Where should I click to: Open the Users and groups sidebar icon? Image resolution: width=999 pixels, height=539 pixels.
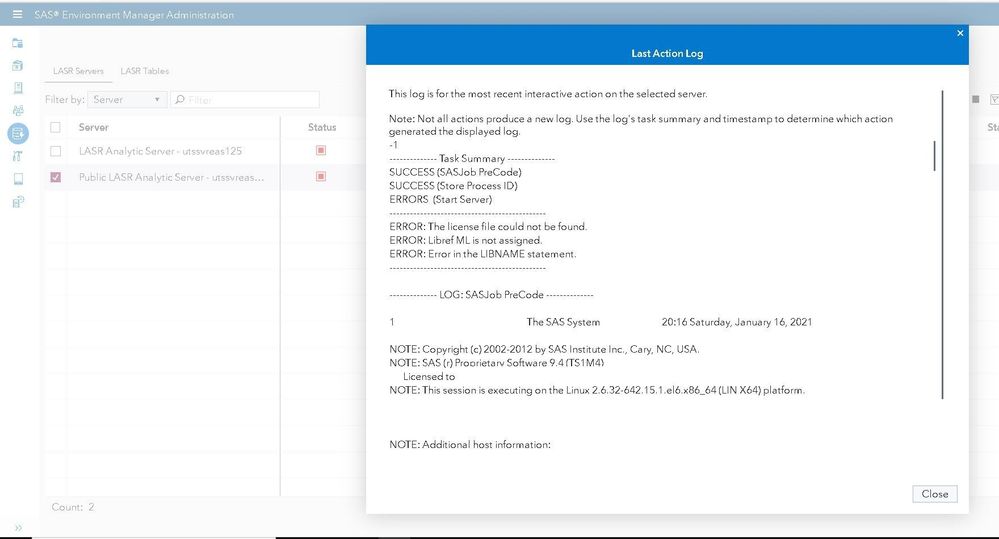pos(18,110)
